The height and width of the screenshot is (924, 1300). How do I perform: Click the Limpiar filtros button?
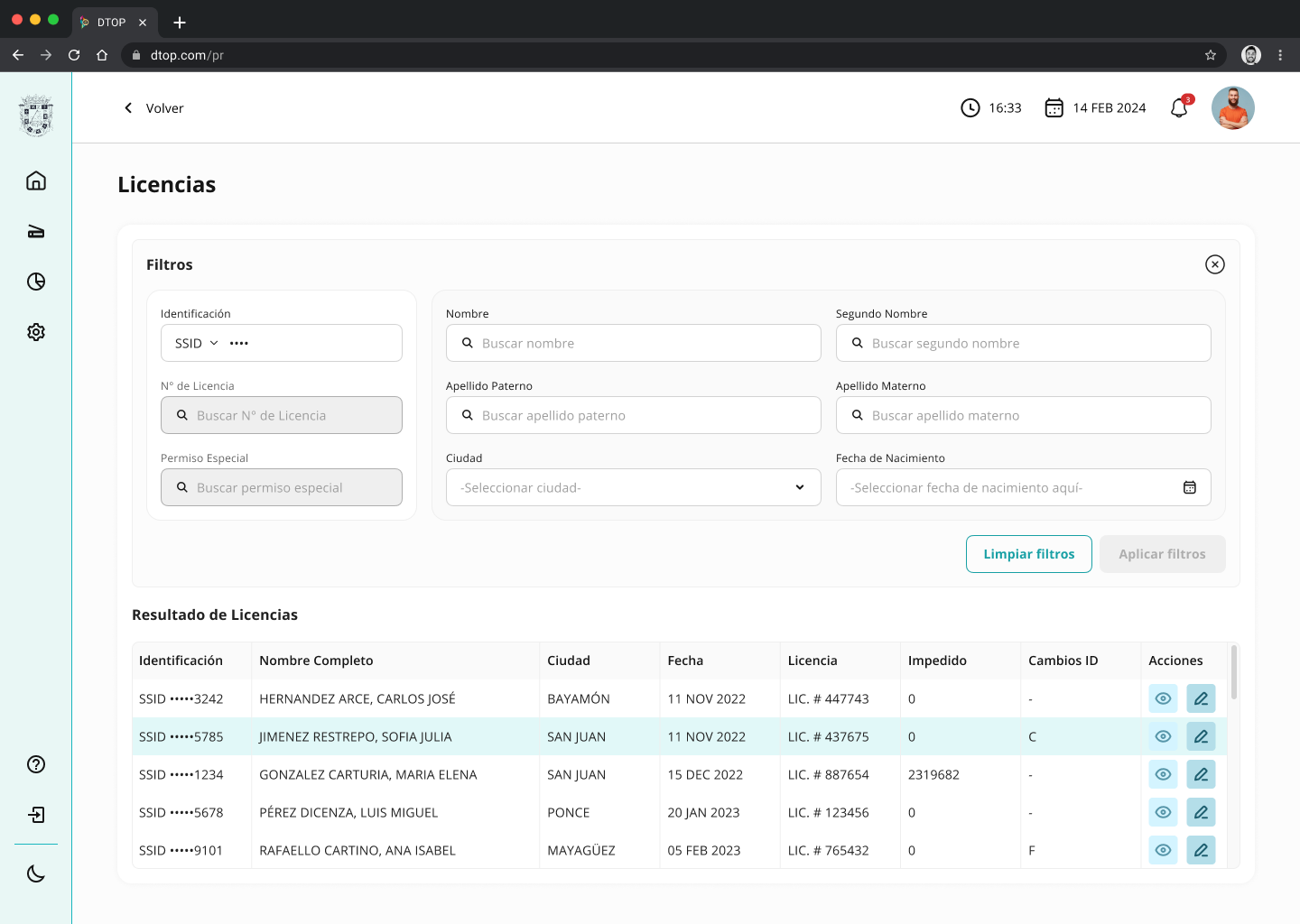click(1028, 554)
